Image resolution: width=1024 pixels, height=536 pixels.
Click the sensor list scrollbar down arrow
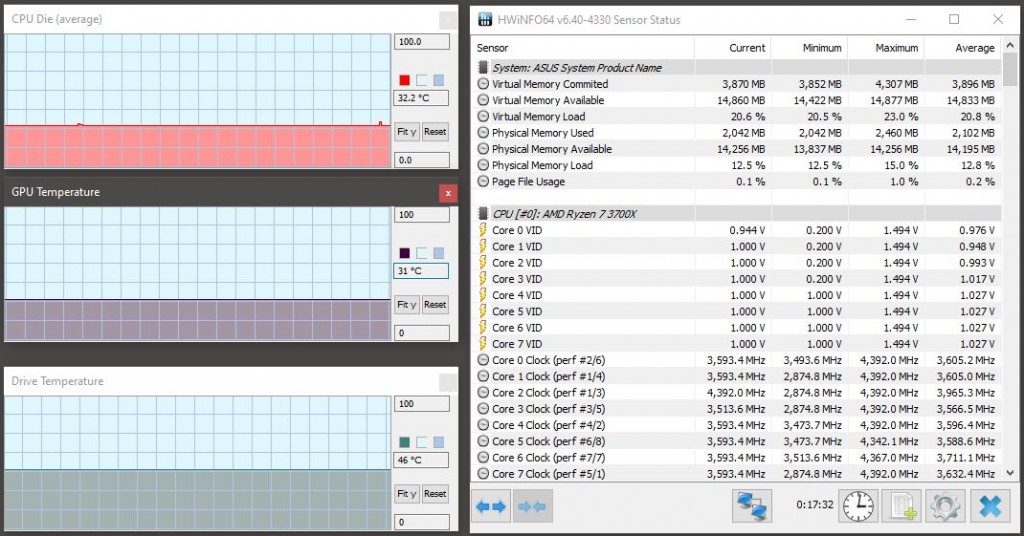[x=1010, y=473]
